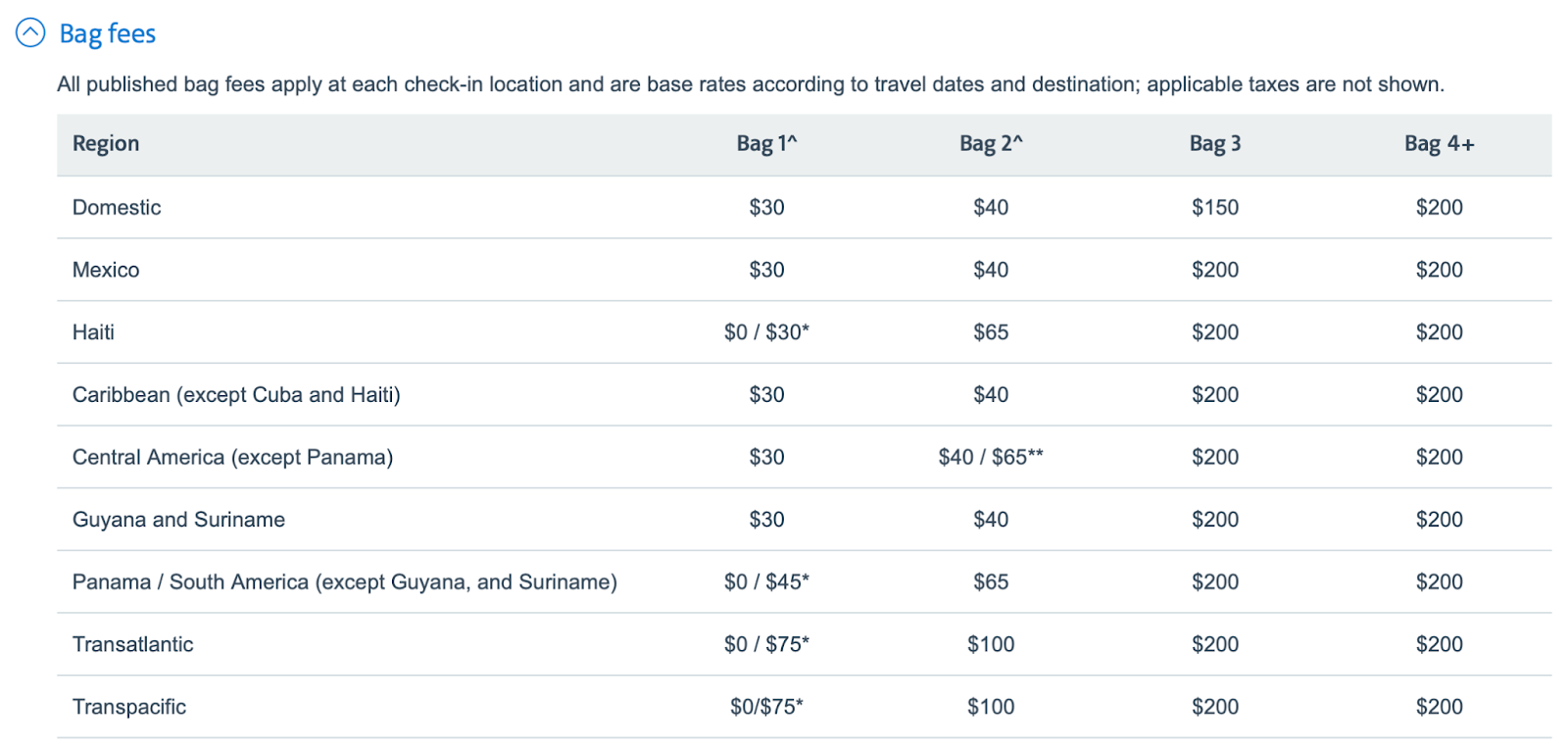Select the Transatlantic row label

pos(132,644)
